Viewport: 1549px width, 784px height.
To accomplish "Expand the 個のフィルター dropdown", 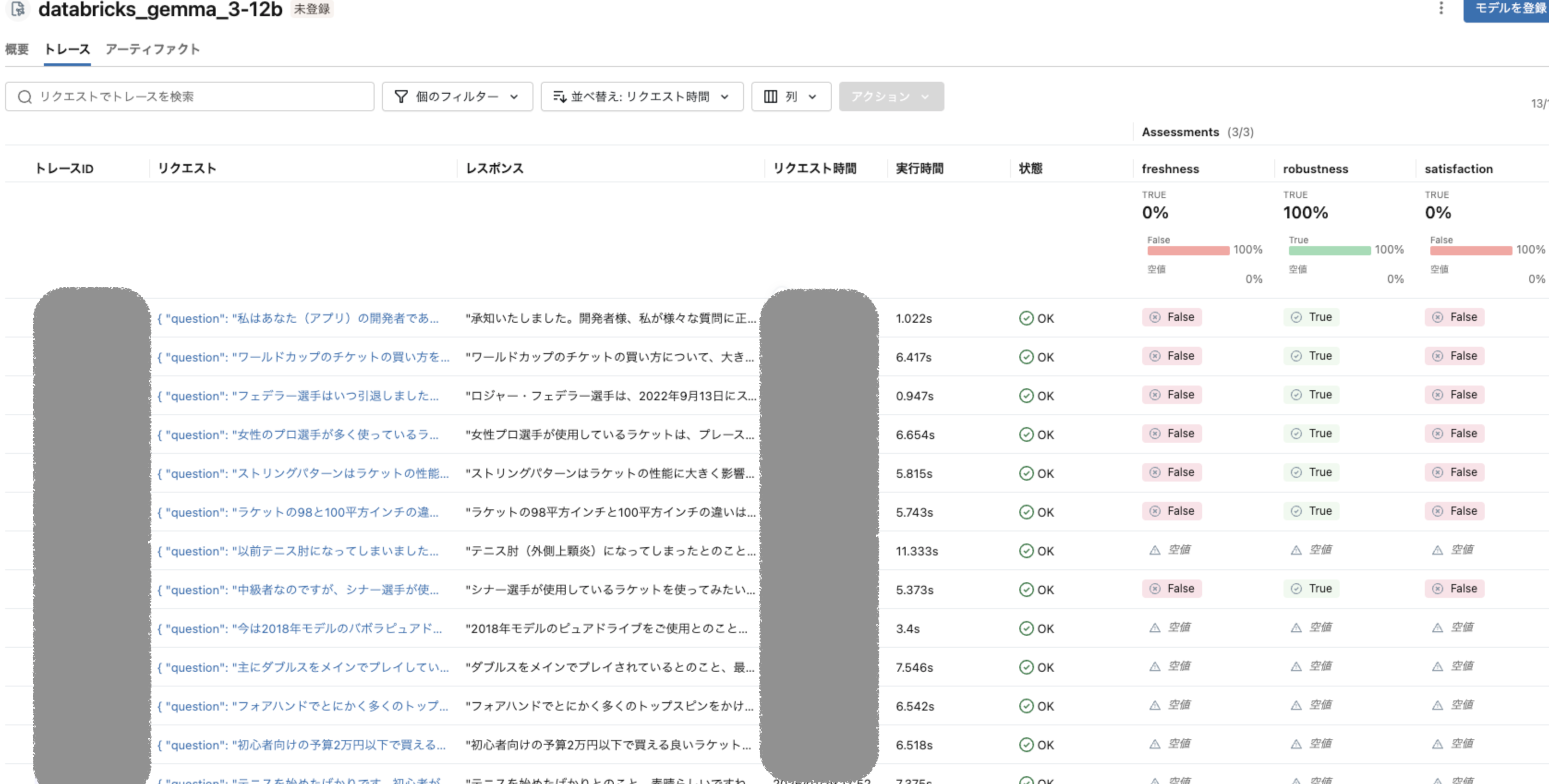I will (x=457, y=97).
